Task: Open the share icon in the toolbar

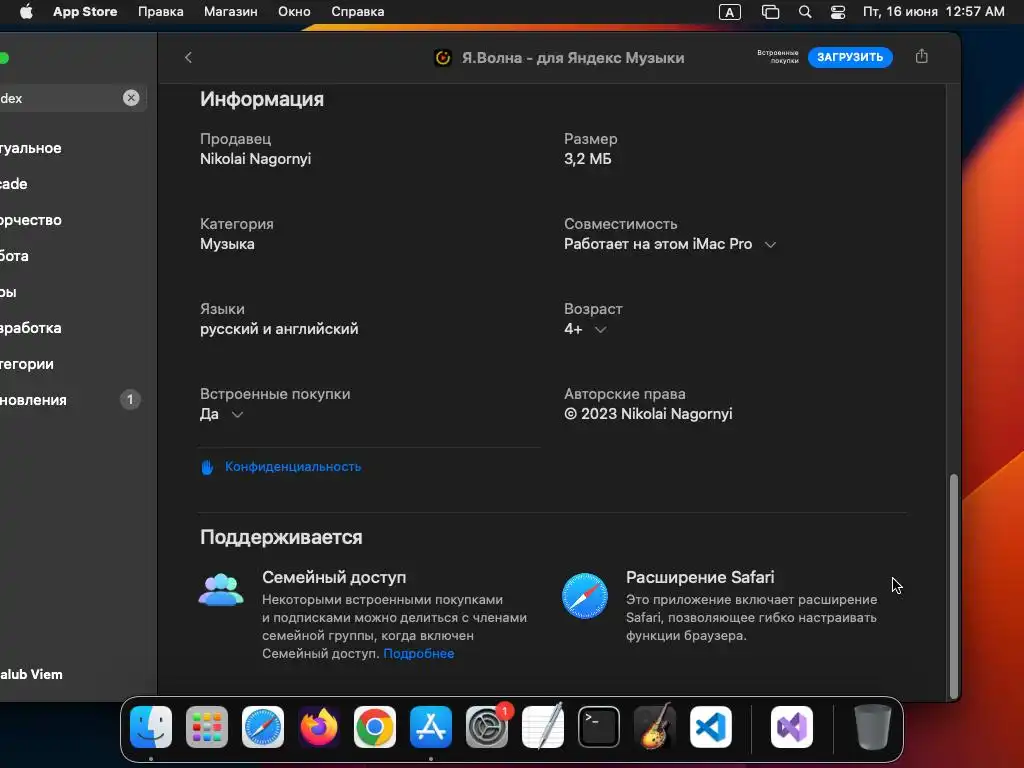Action: point(921,57)
